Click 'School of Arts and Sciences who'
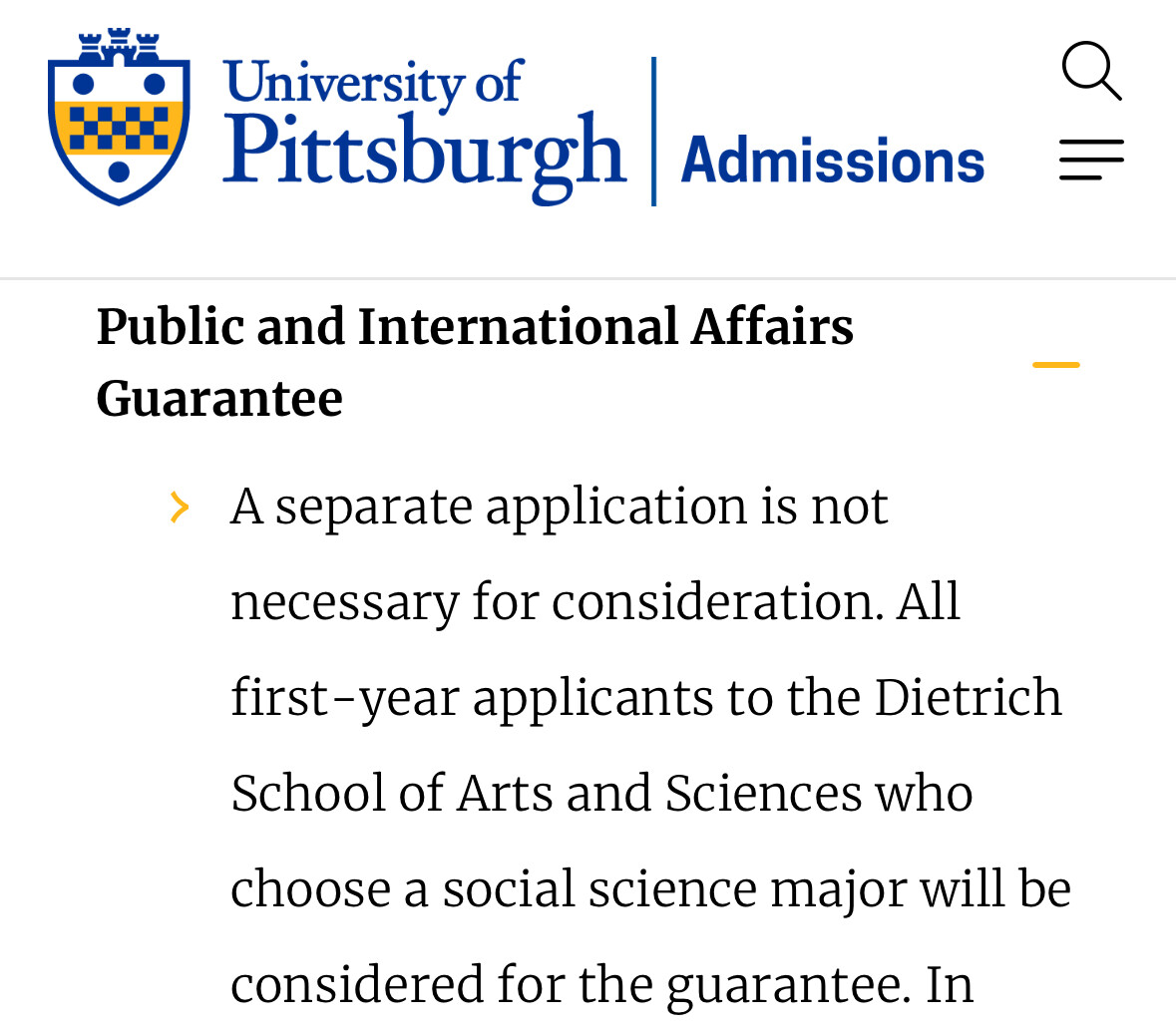 (x=601, y=794)
